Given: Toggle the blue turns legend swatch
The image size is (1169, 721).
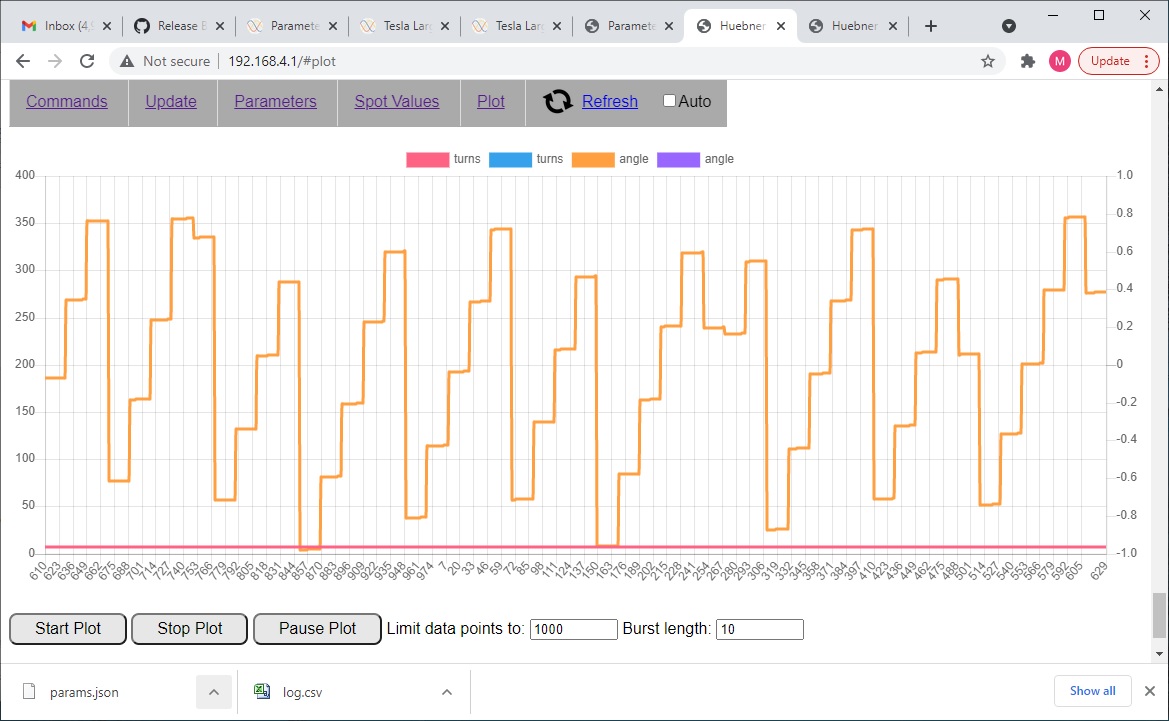Looking at the screenshot, I should 510,159.
